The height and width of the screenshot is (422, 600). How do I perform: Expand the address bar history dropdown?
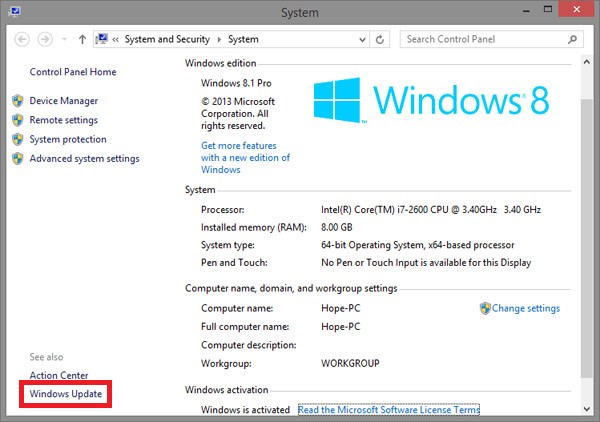pyautogui.click(x=362, y=39)
